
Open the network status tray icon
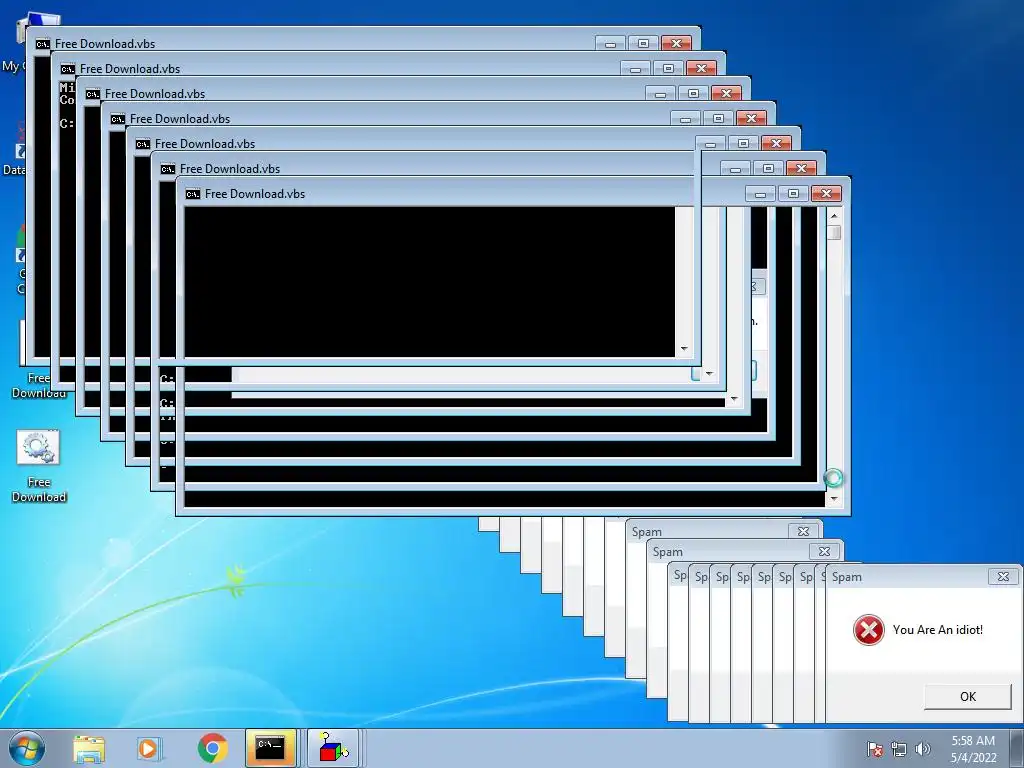[x=899, y=749]
